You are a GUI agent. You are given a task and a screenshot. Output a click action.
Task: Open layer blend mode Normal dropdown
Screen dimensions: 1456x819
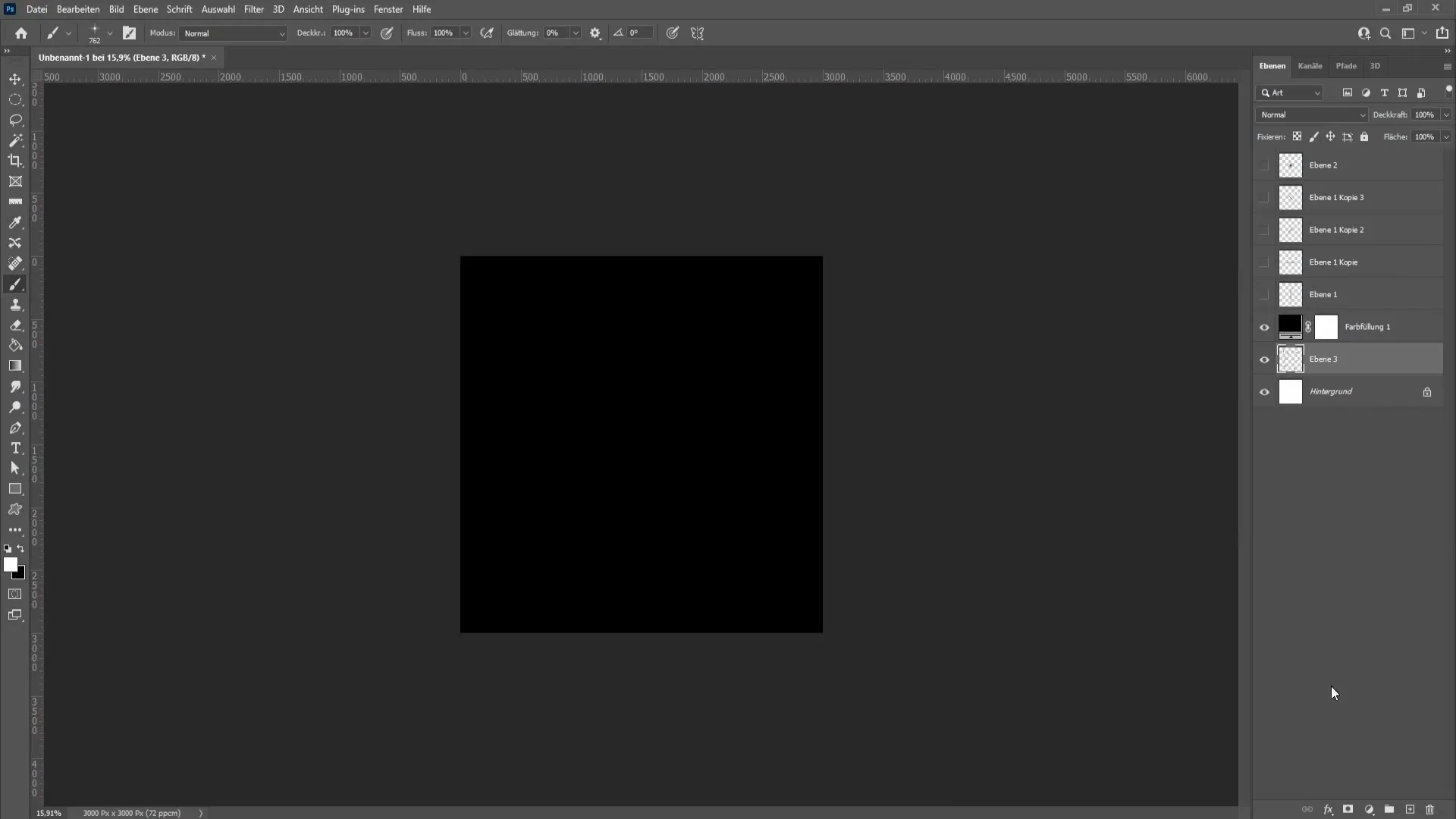coord(1312,115)
